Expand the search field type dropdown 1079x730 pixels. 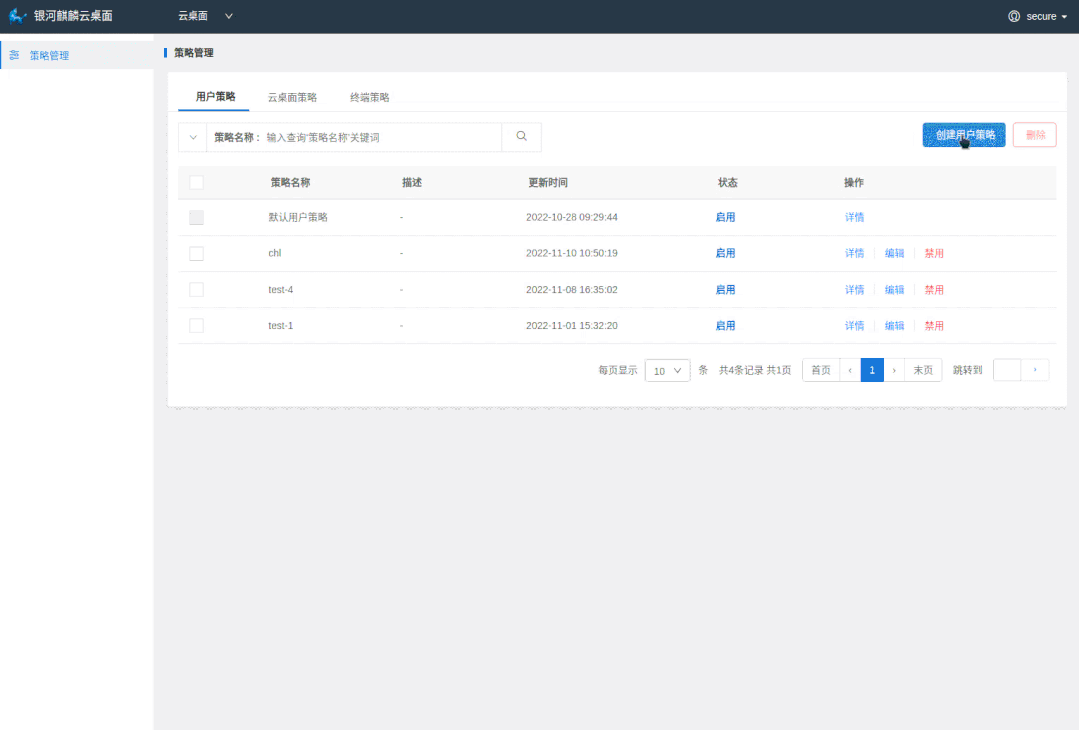click(193, 137)
